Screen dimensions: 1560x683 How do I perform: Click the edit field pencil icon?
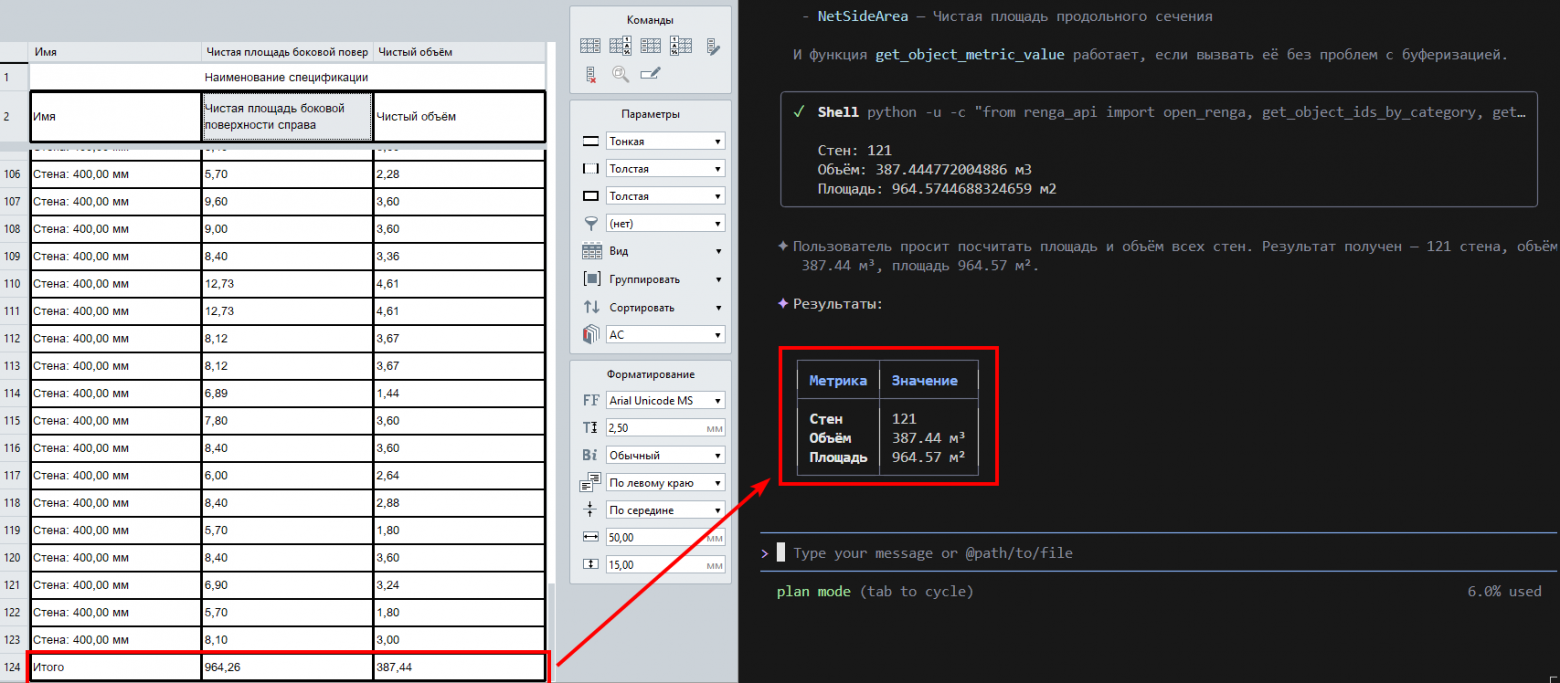coord(651,73)
